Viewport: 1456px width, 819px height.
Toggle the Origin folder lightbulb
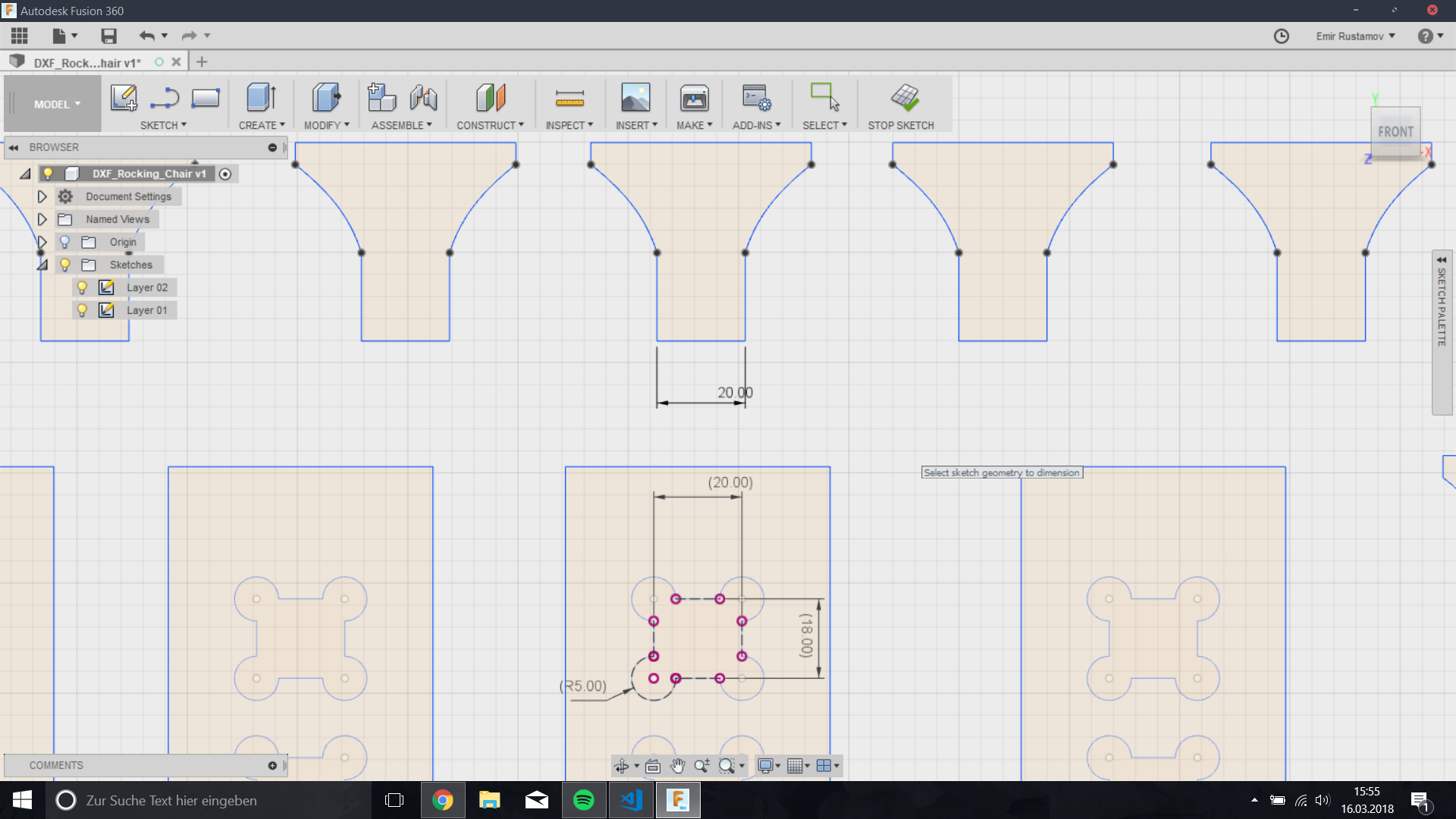tap(65, 242)
